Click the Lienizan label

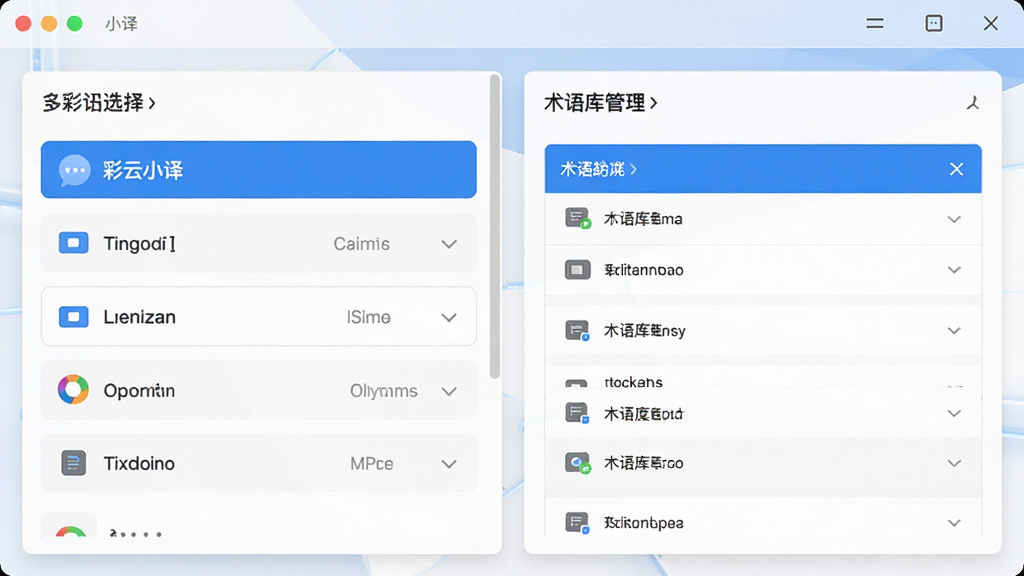click(139, 317)
